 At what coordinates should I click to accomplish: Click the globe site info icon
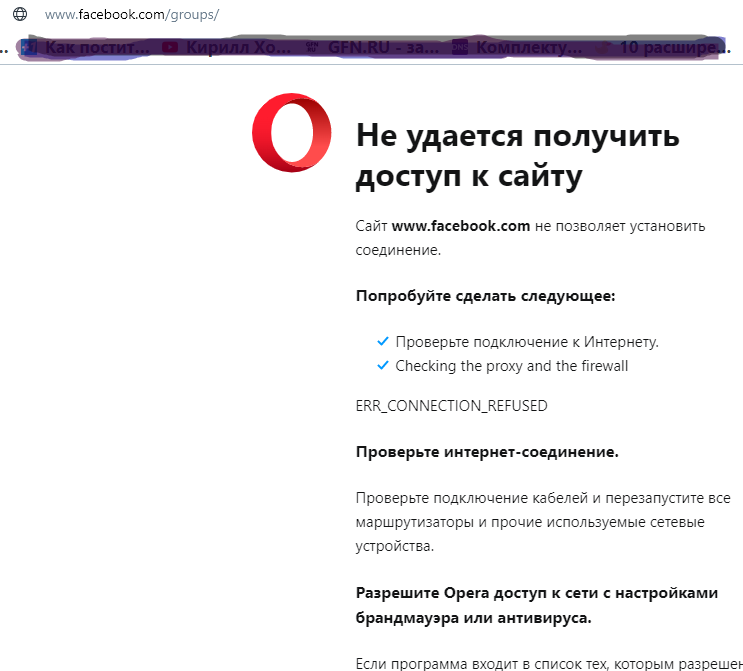[19, 15]
